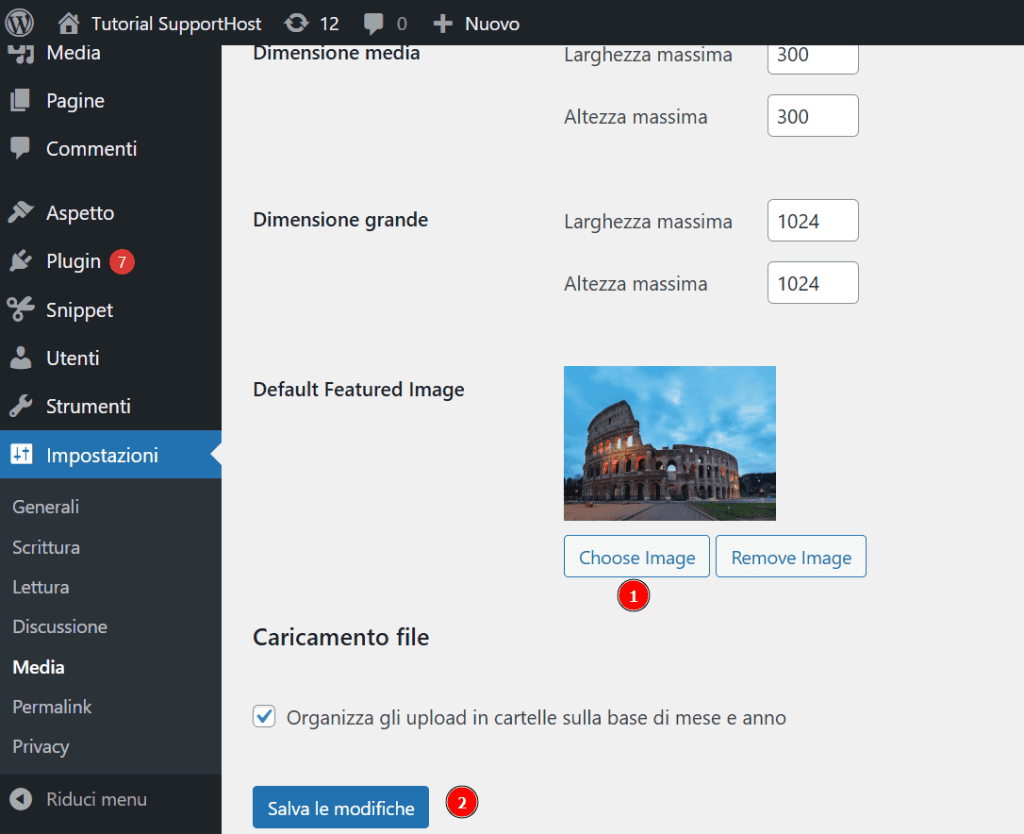This screenshot has width=1024, height=834.
Task: Click the plus icon beside Nuovo
Action: [443, 23]
